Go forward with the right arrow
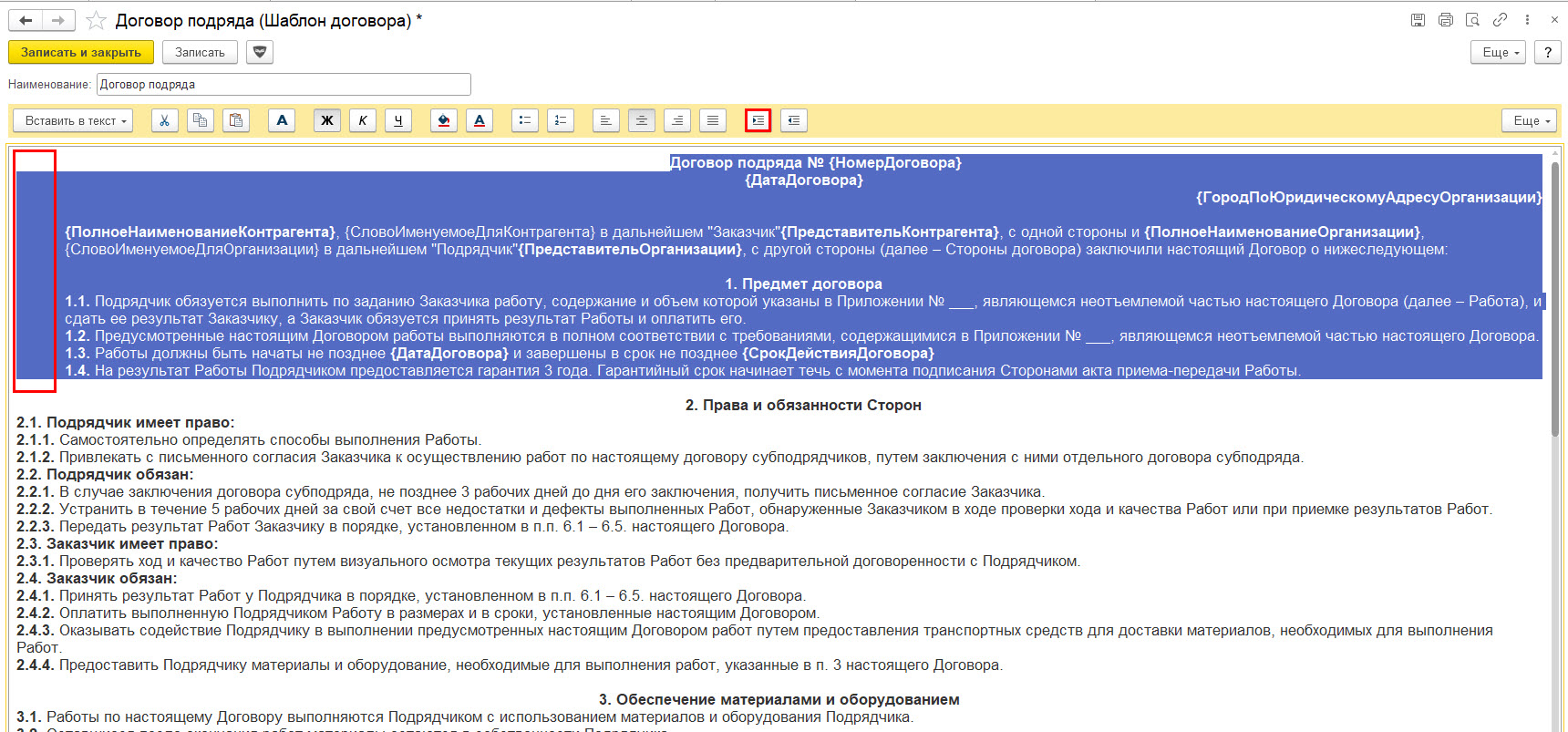 pos(57,20)
